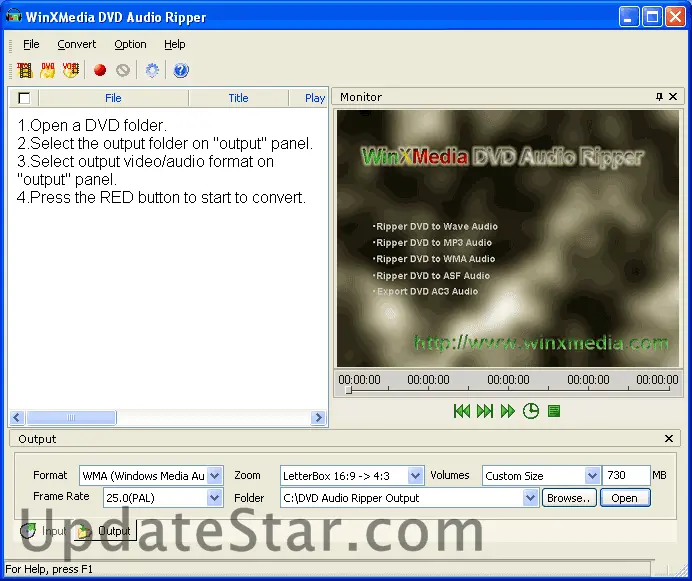Click the Browse.. button for output folder

(x=569, y=498)
